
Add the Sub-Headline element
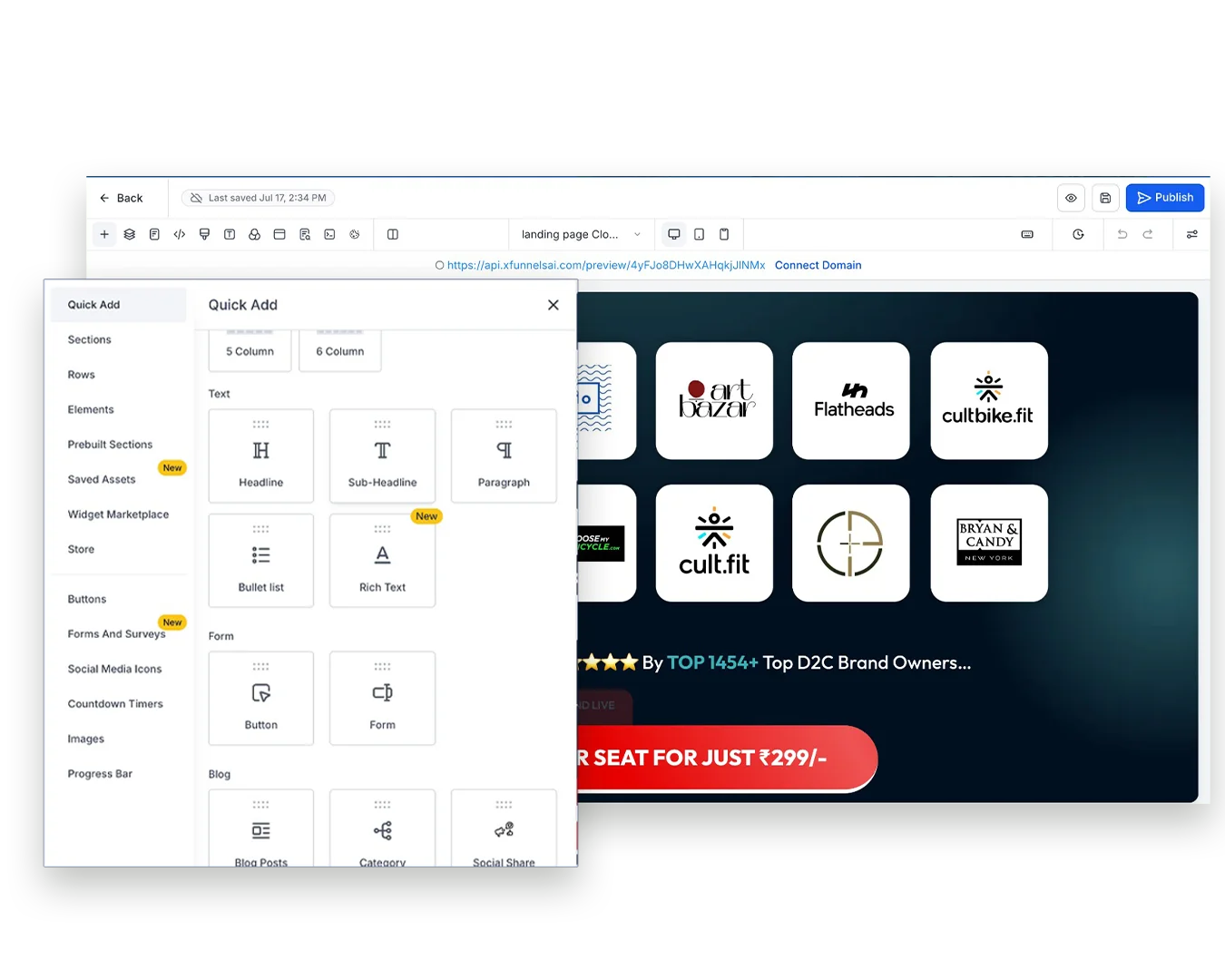point(383,456)
